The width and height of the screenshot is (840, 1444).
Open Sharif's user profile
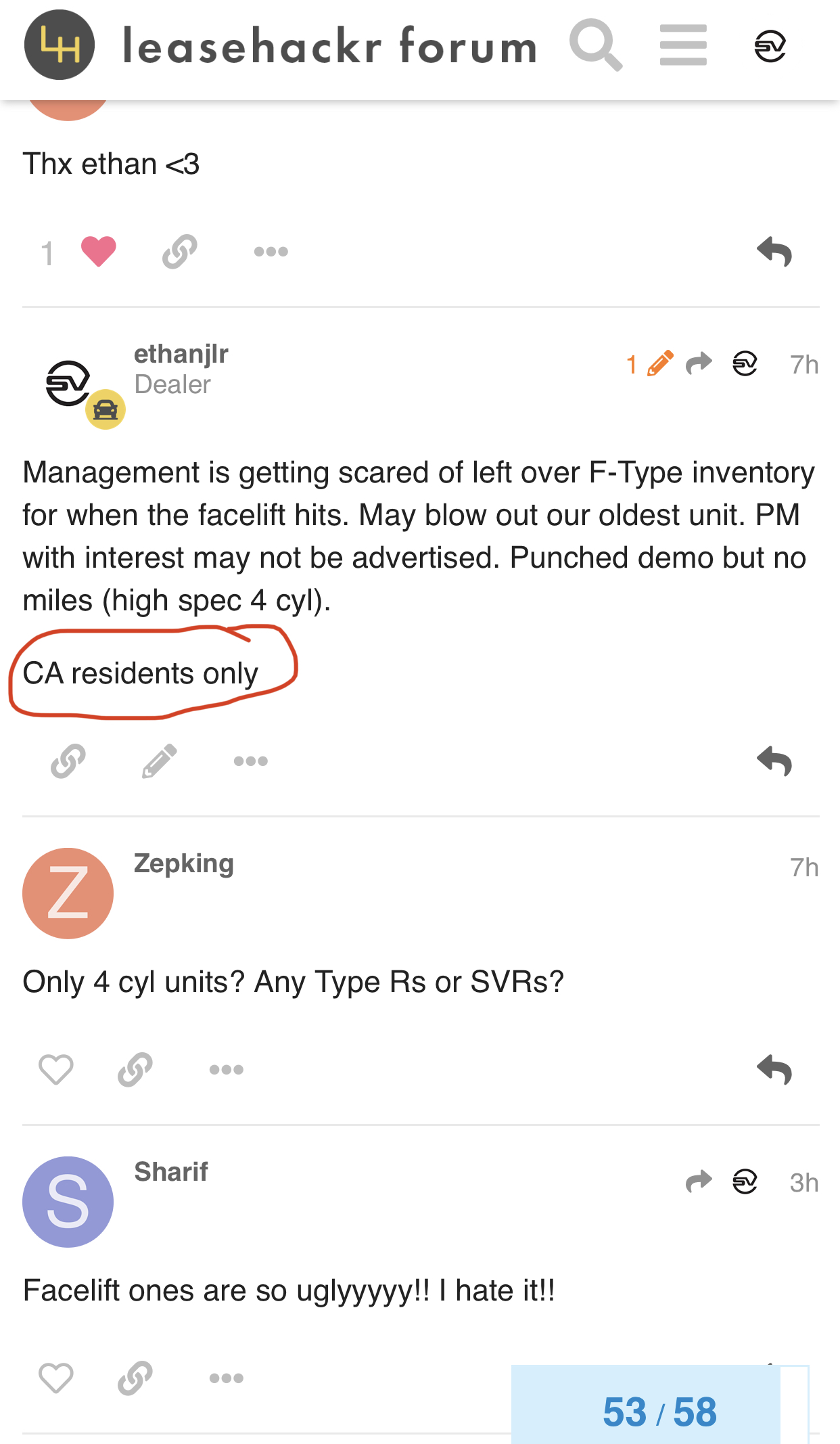pyautogui.click(x=170, y=1171)
